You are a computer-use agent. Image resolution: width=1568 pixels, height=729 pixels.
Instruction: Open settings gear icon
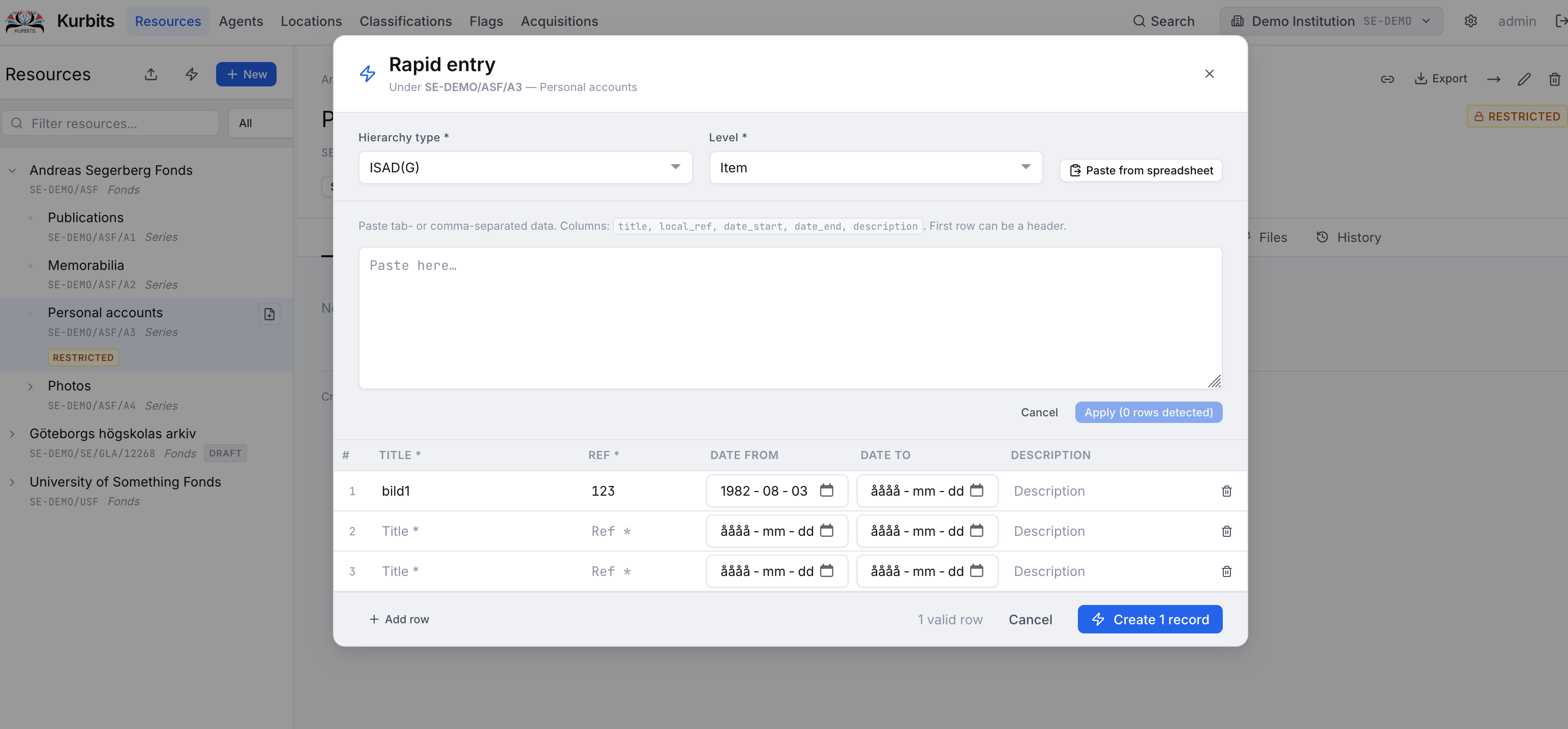pos(1470,21)
